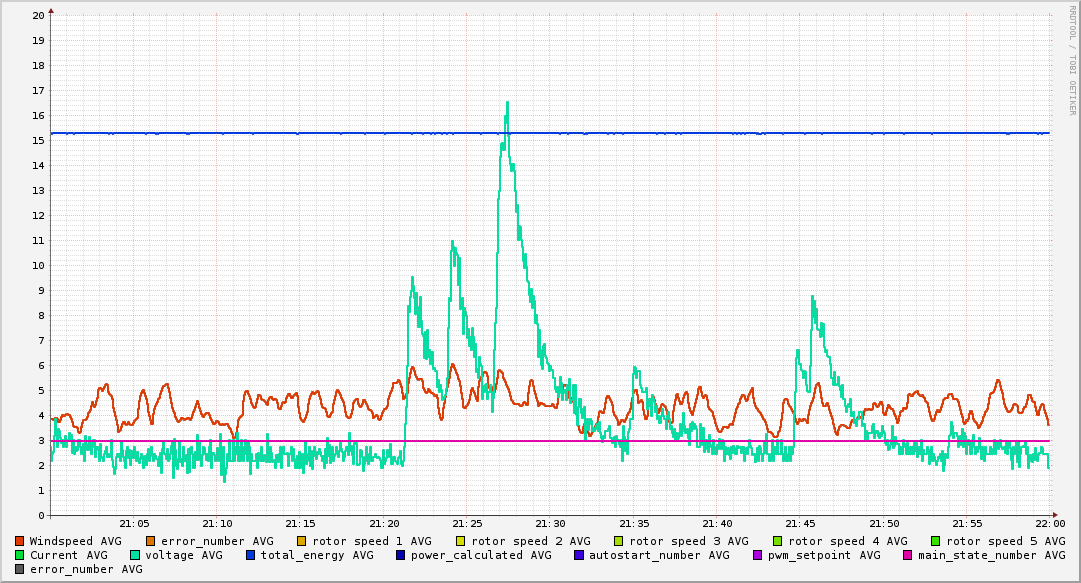Click the 21:05 time axis label
1081x583 pixels.
134,523
